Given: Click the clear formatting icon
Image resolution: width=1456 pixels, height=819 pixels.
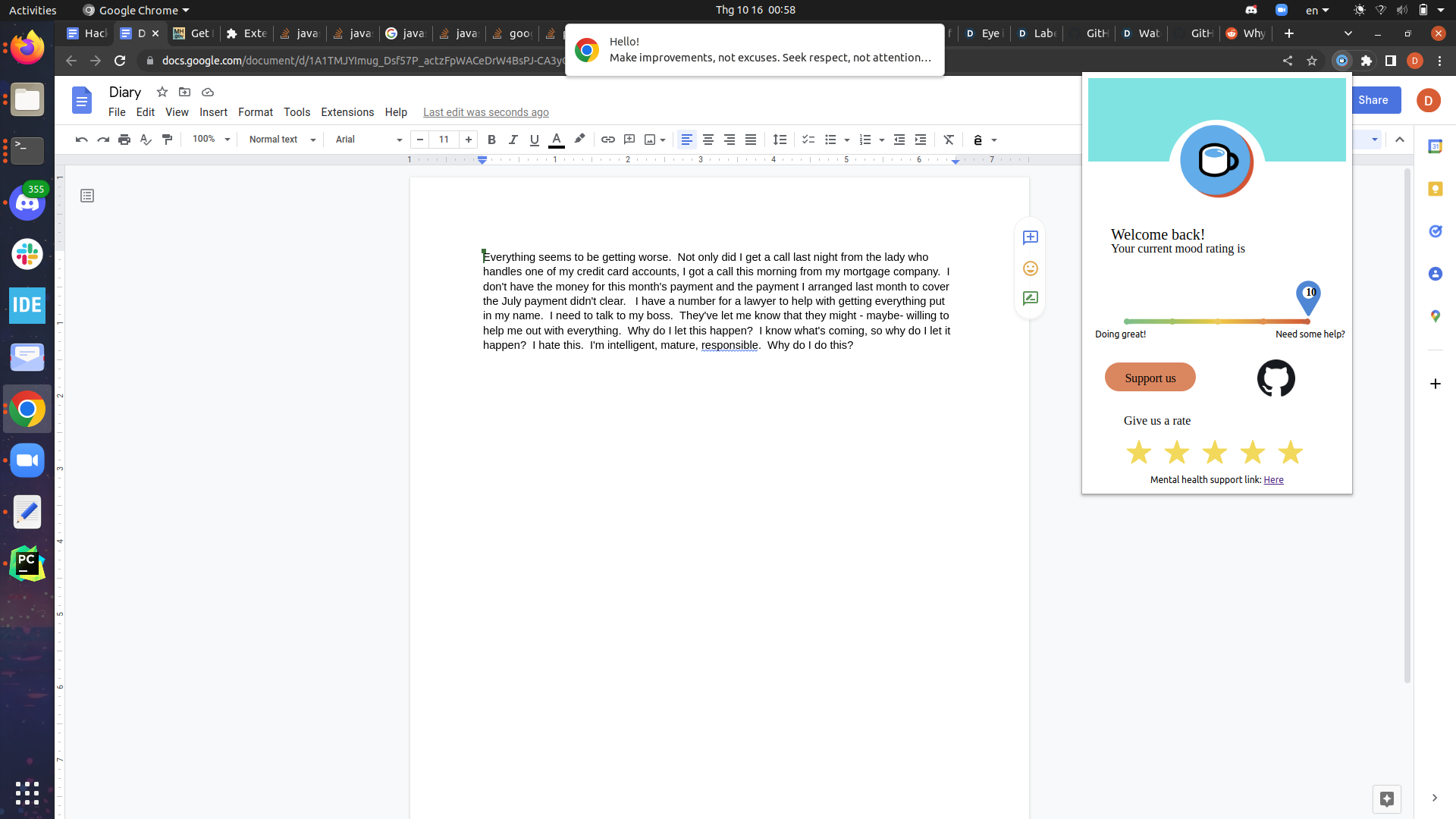Looking at the screenshot, I should click(x=948, y=140).
